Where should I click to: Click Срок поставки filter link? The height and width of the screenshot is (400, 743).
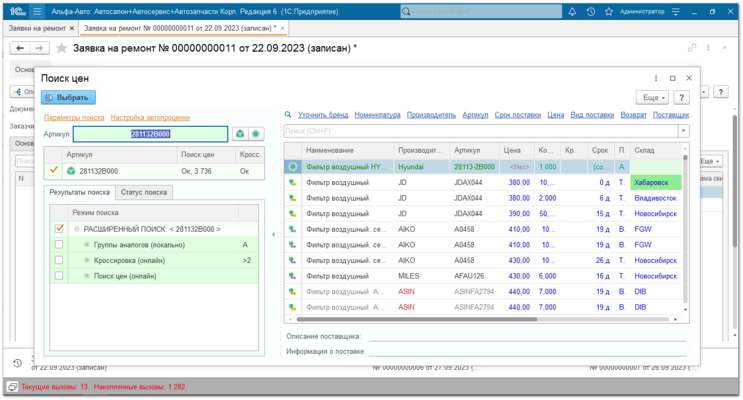point(517,115)
